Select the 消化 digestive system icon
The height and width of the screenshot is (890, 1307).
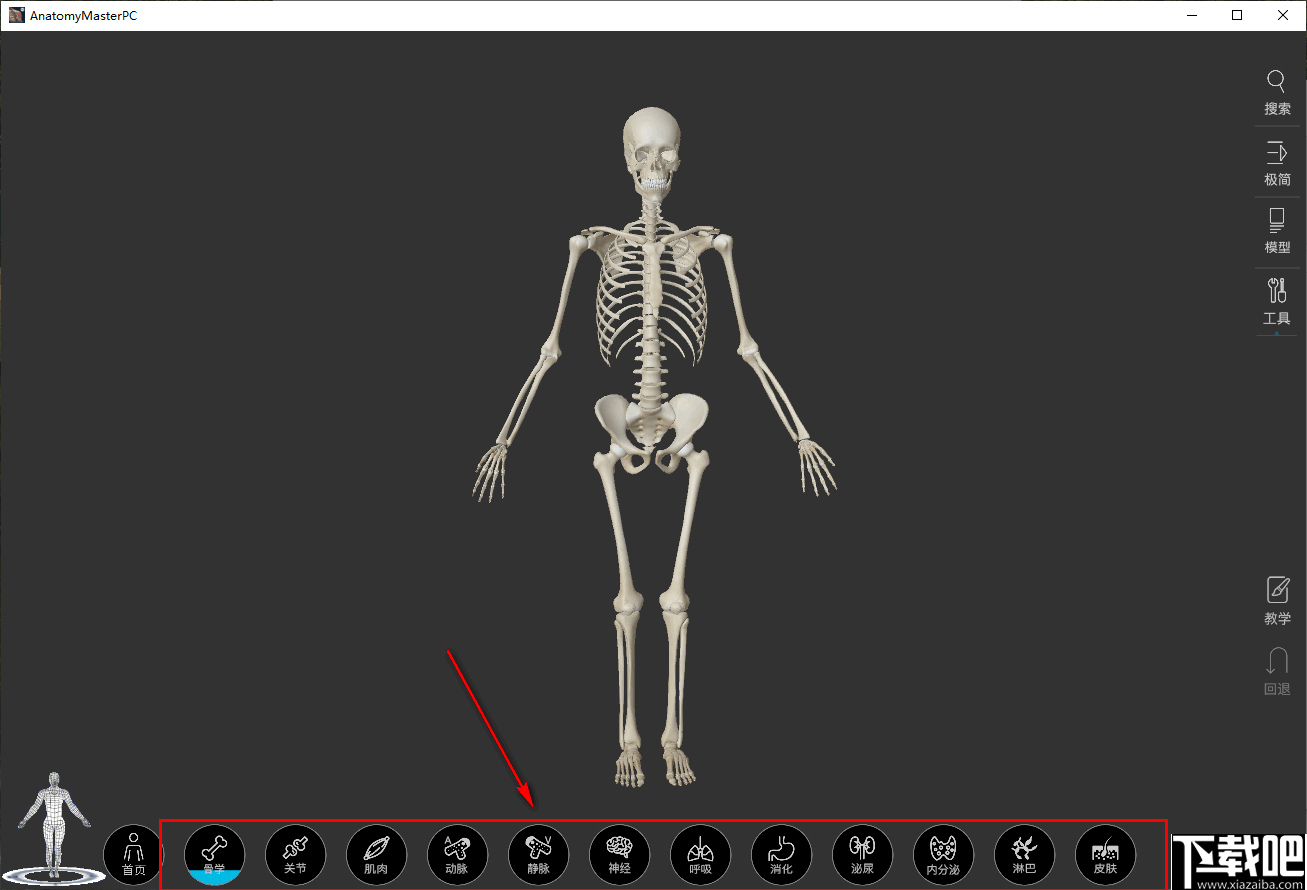pos(781,854)
